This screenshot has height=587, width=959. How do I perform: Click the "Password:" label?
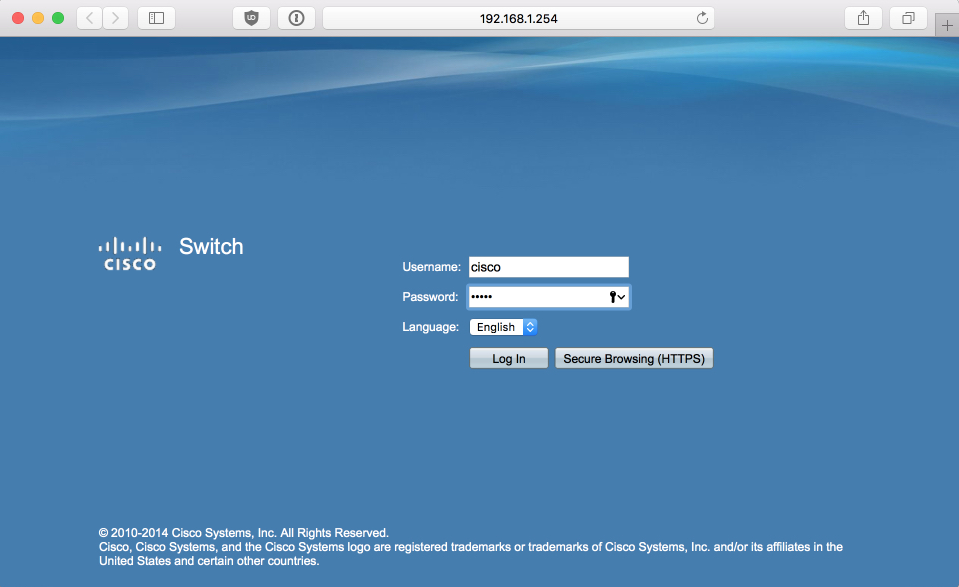pyautogui.click(x=430, y=297)
